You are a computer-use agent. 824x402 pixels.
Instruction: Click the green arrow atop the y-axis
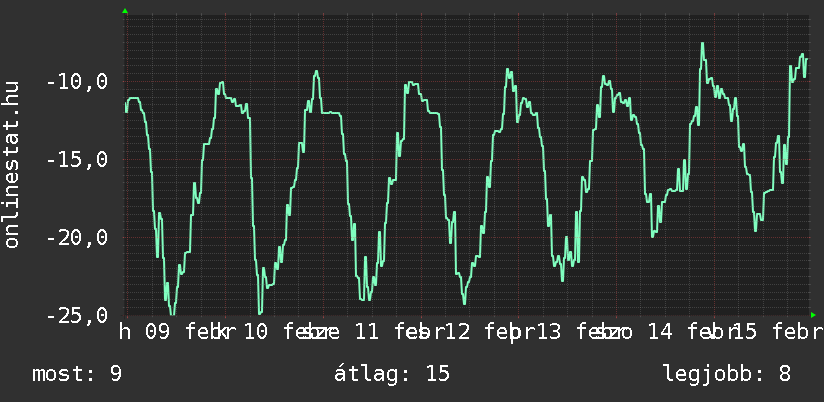(125, 11)
